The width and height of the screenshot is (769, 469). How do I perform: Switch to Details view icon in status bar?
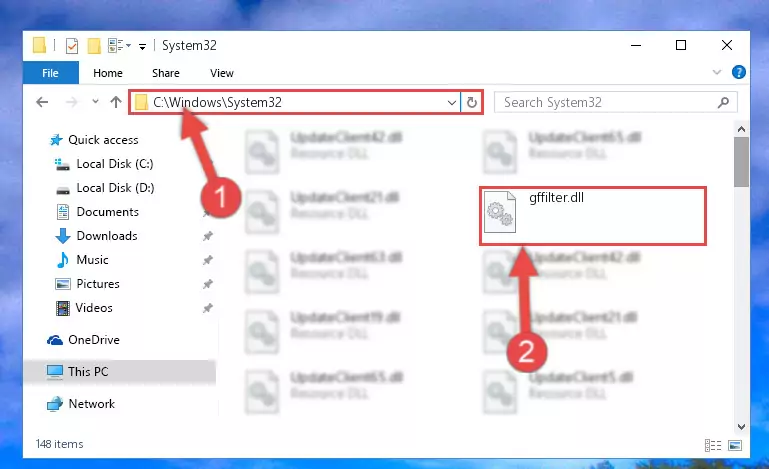713,445
